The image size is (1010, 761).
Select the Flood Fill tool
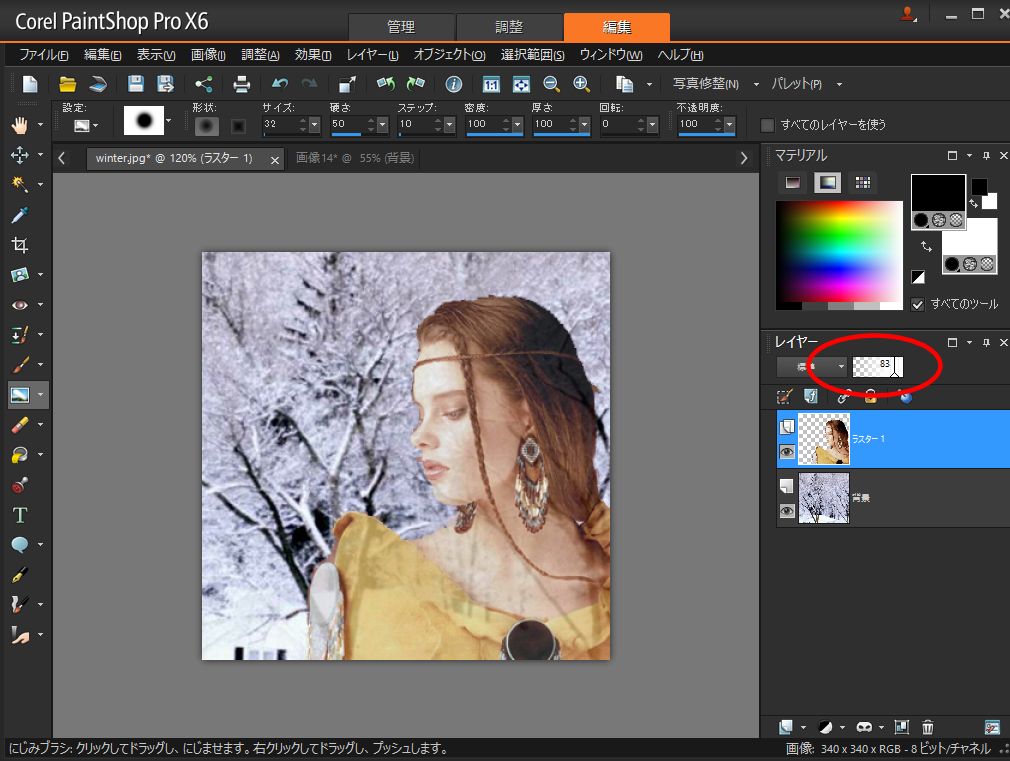[x=20, y=455]
